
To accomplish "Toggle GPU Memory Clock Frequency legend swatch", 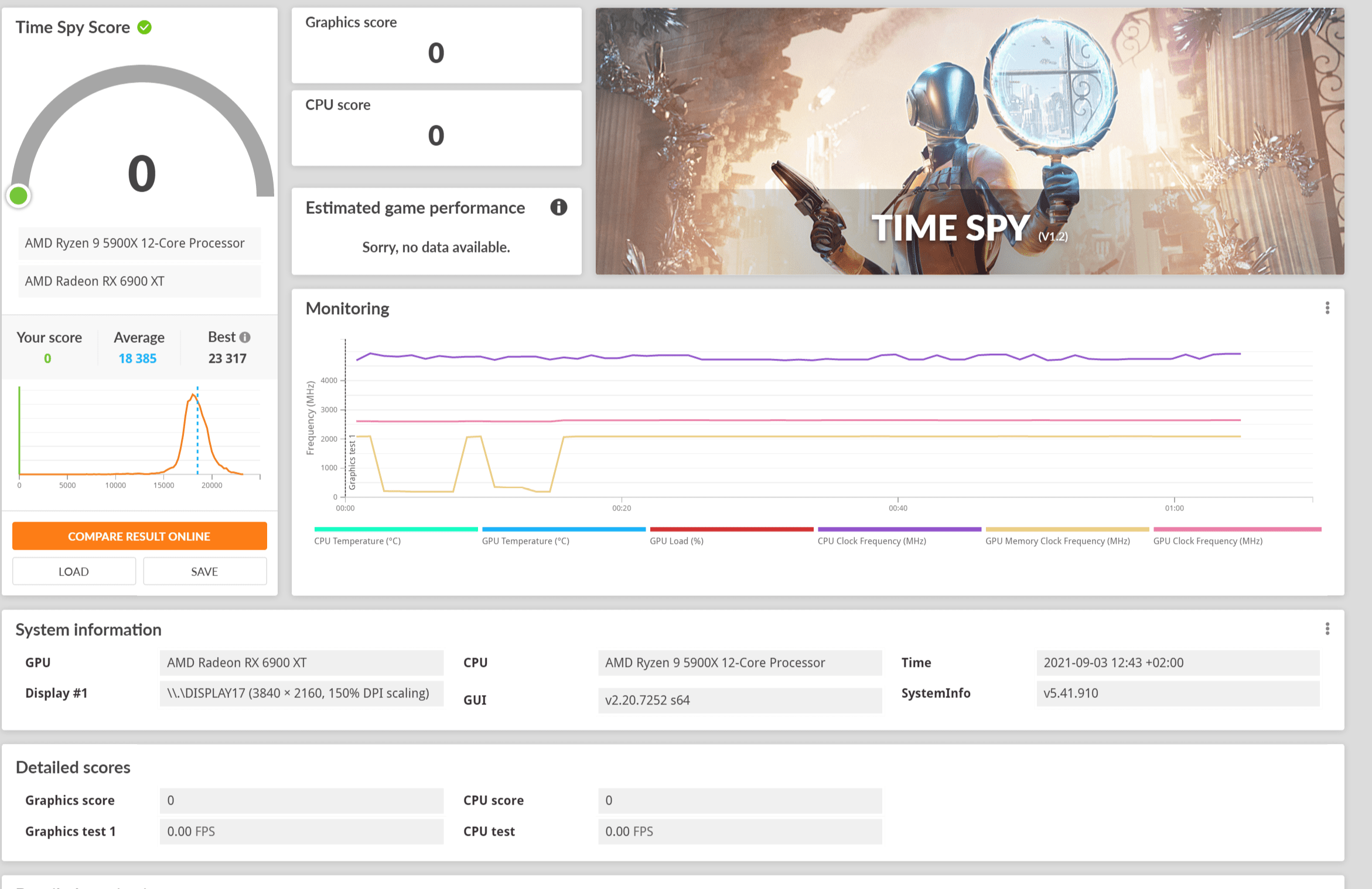I will [1067, 529].
